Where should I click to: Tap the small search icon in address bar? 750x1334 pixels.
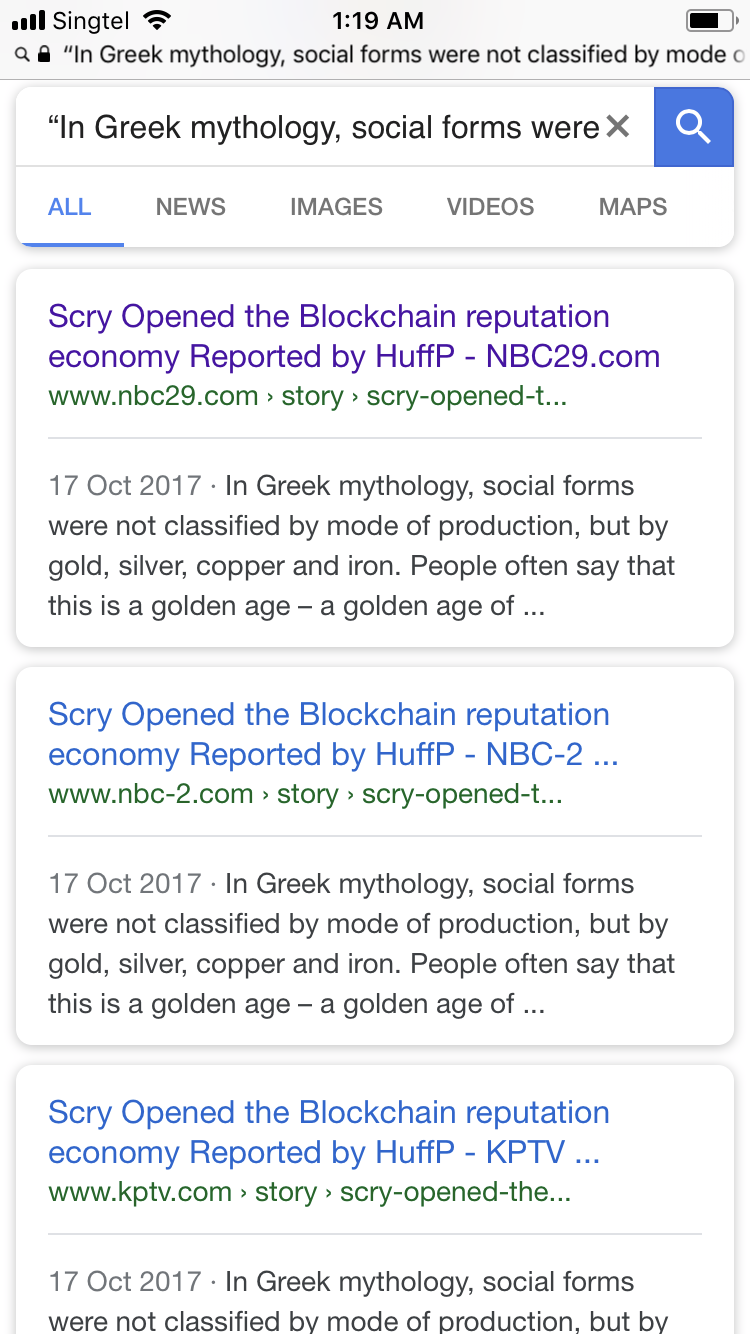[x=22, y=55]
